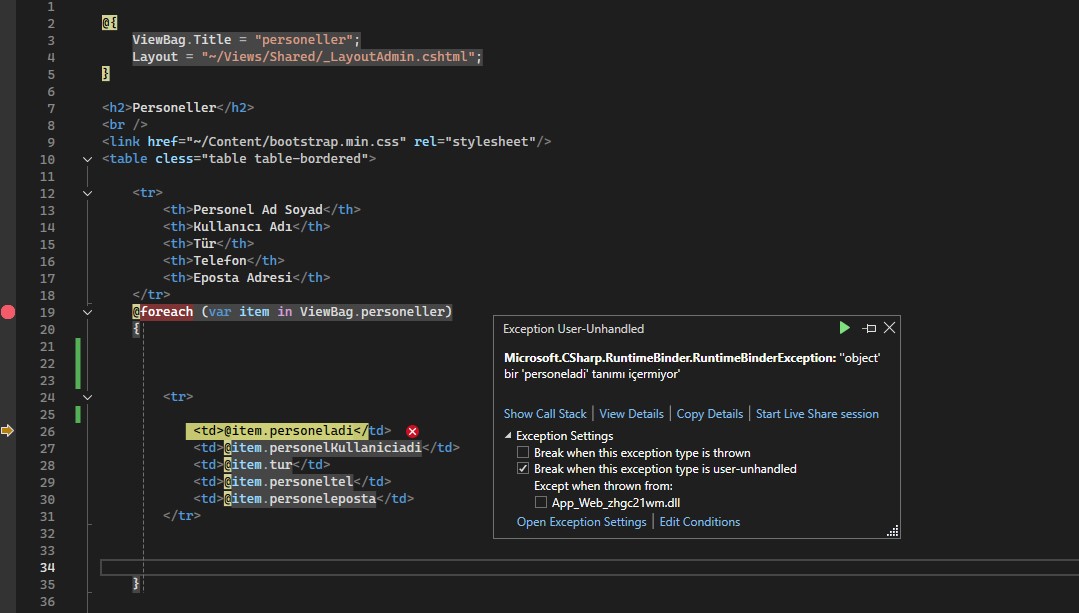Click the green Continue arrow in exception popup
The width and height of the screenshot is (1079, 613).
844,328
